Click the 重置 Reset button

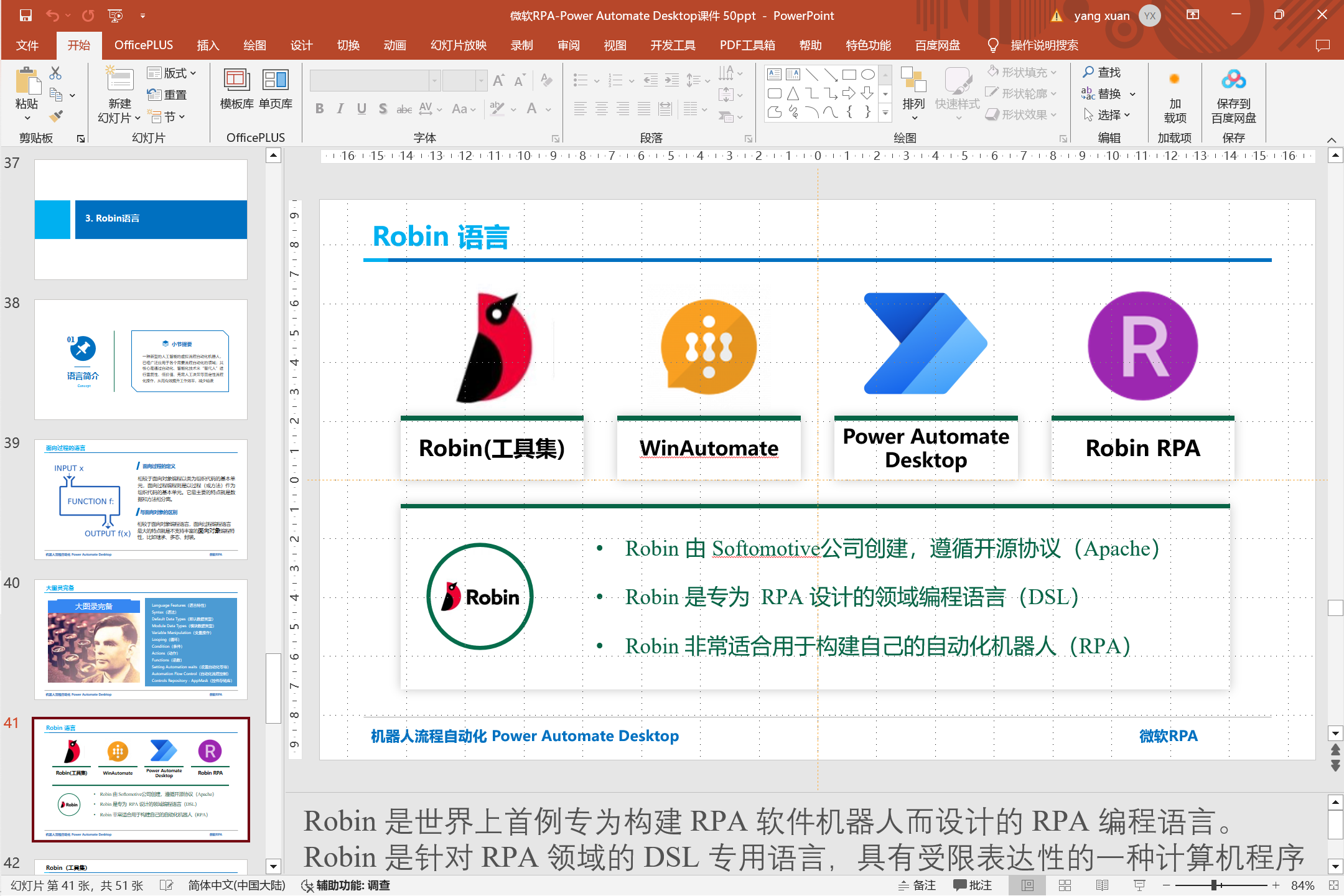(167, 95)
